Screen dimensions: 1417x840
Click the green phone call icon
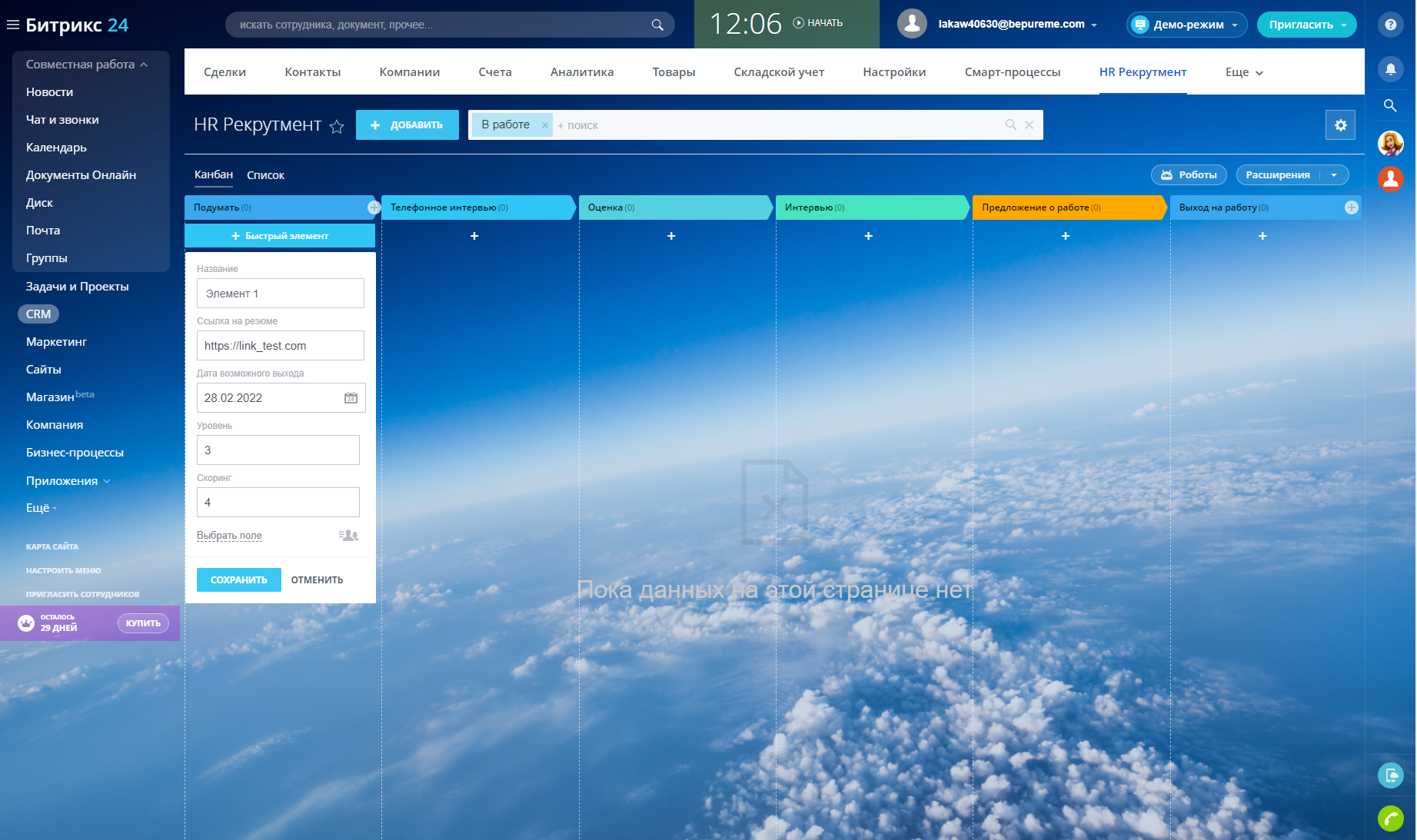1390,818
